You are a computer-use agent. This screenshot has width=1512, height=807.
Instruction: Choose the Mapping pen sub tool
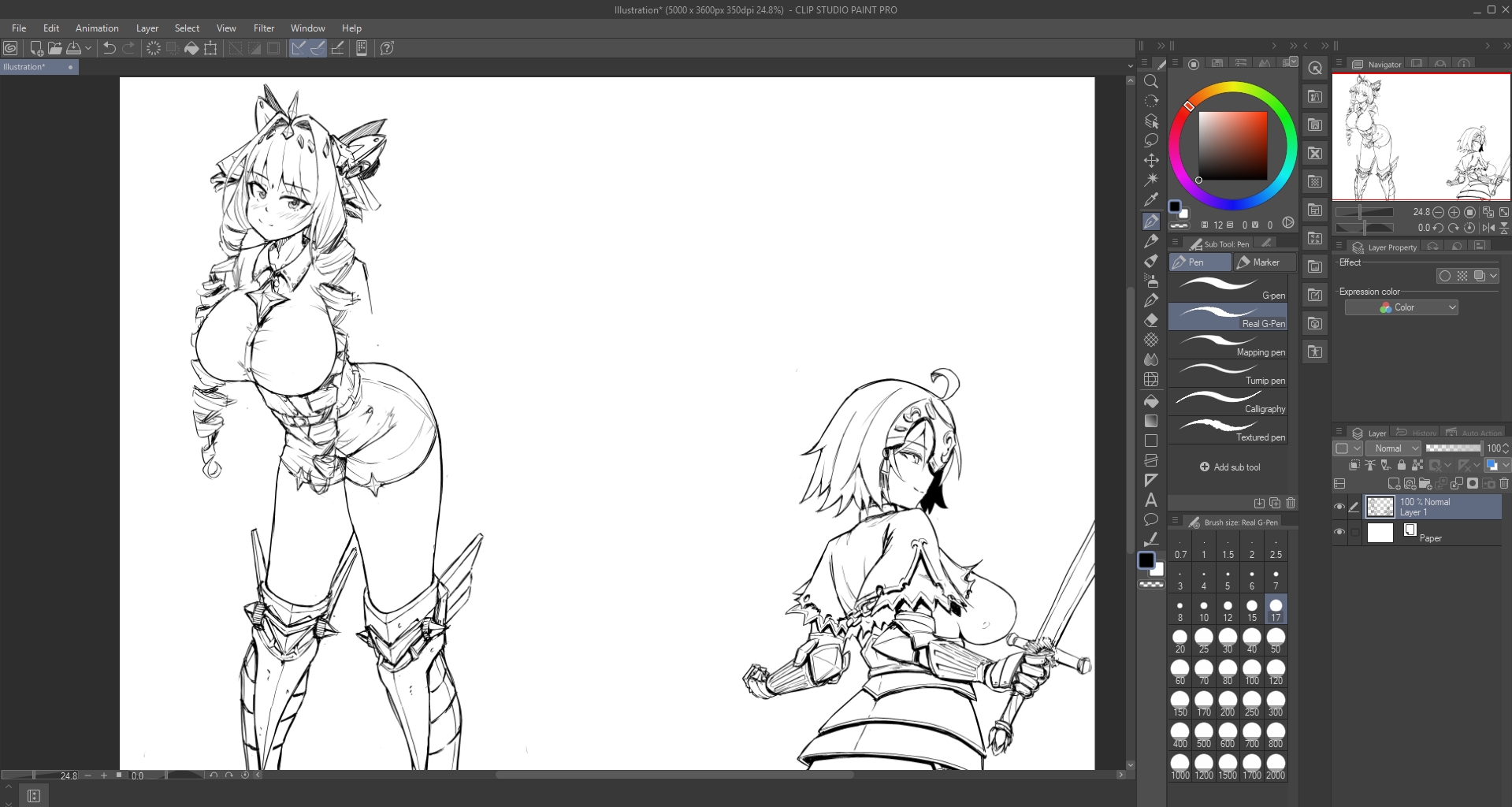1228,345
